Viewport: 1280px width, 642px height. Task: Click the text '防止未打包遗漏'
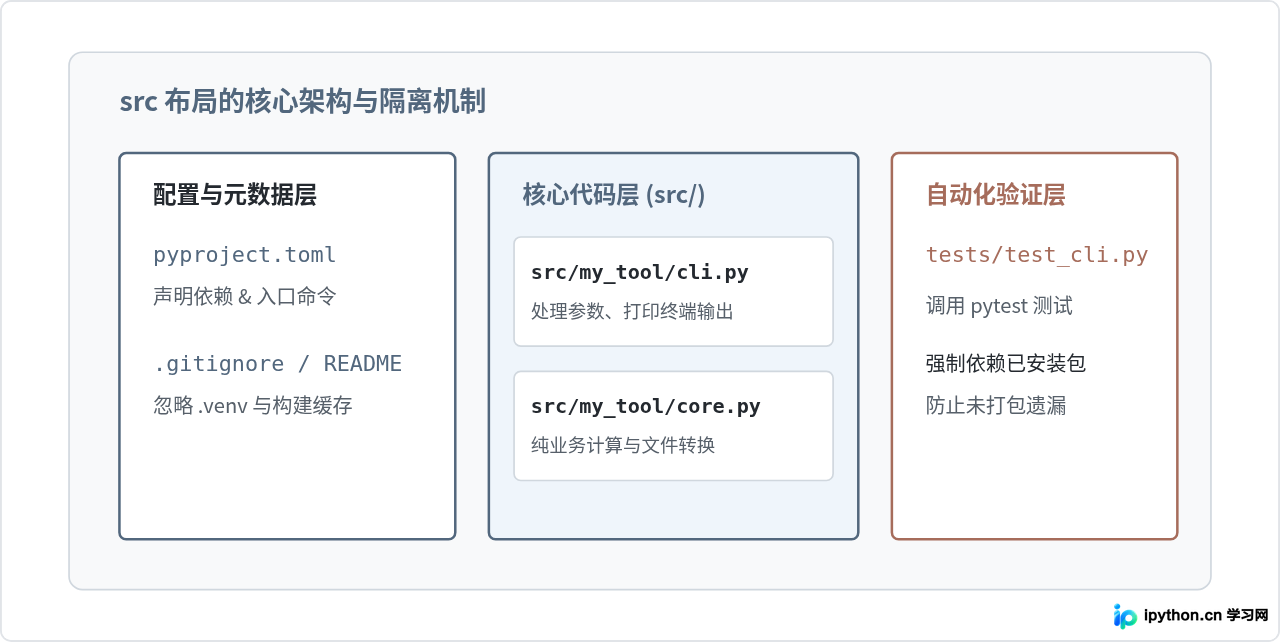coord(996,406)
